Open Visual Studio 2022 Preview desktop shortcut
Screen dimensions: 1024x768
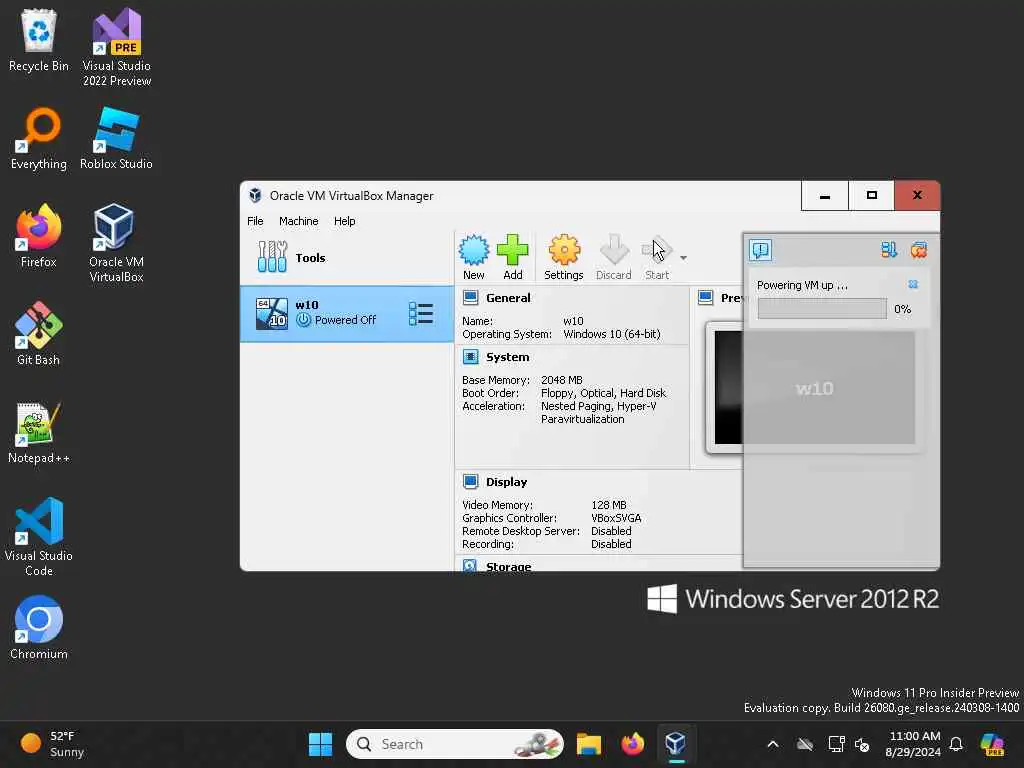coord(117,47)
